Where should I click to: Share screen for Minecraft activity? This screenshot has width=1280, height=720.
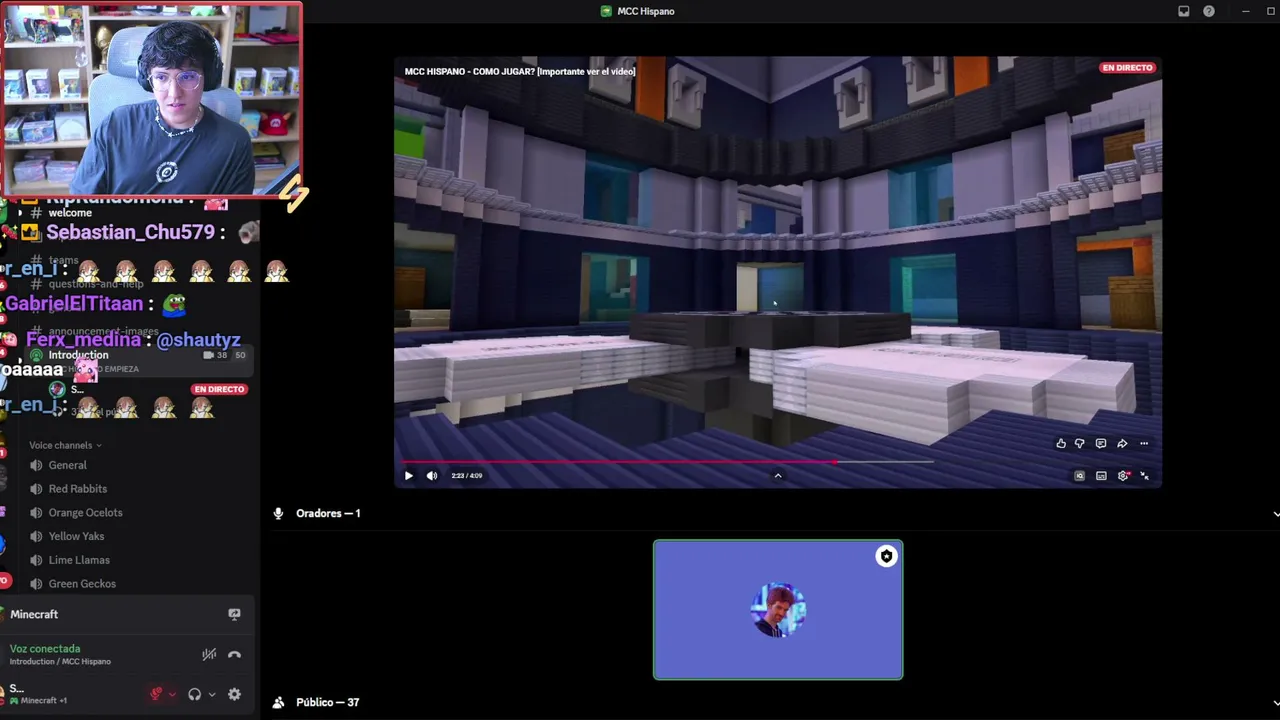point(234,614)
